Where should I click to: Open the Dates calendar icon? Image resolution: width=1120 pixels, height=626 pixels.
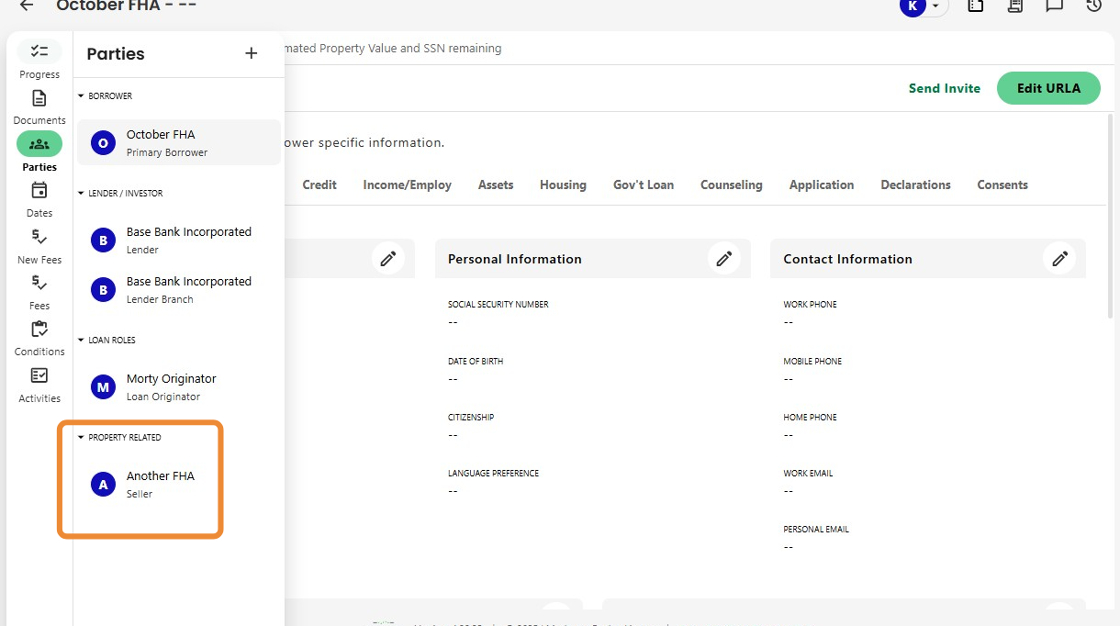[39, 191]
